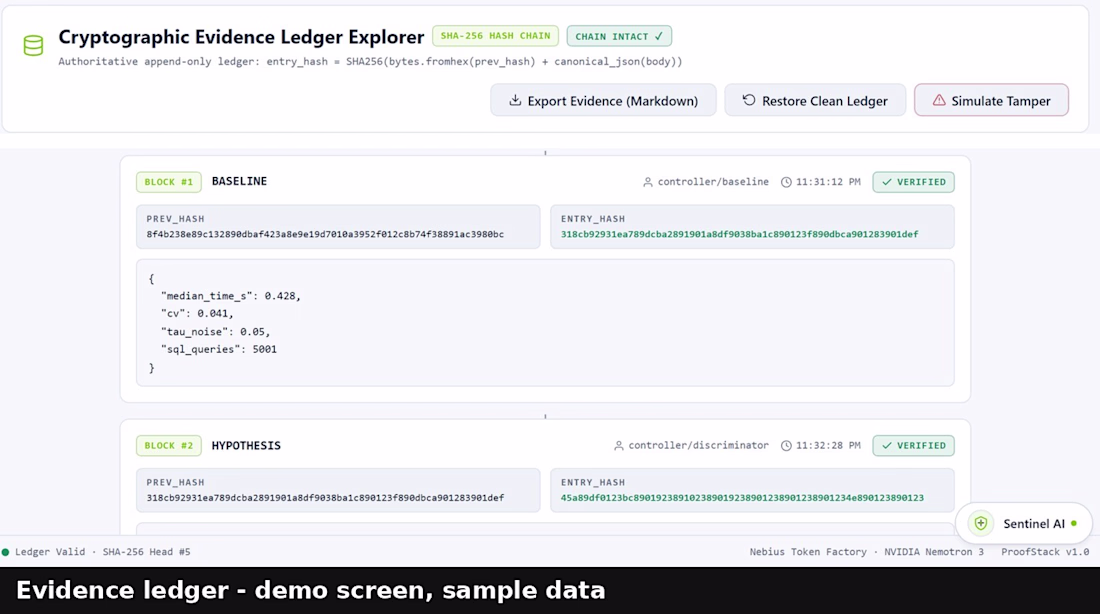Export evidence as Markdown
1100x614 pixels.
603,100
